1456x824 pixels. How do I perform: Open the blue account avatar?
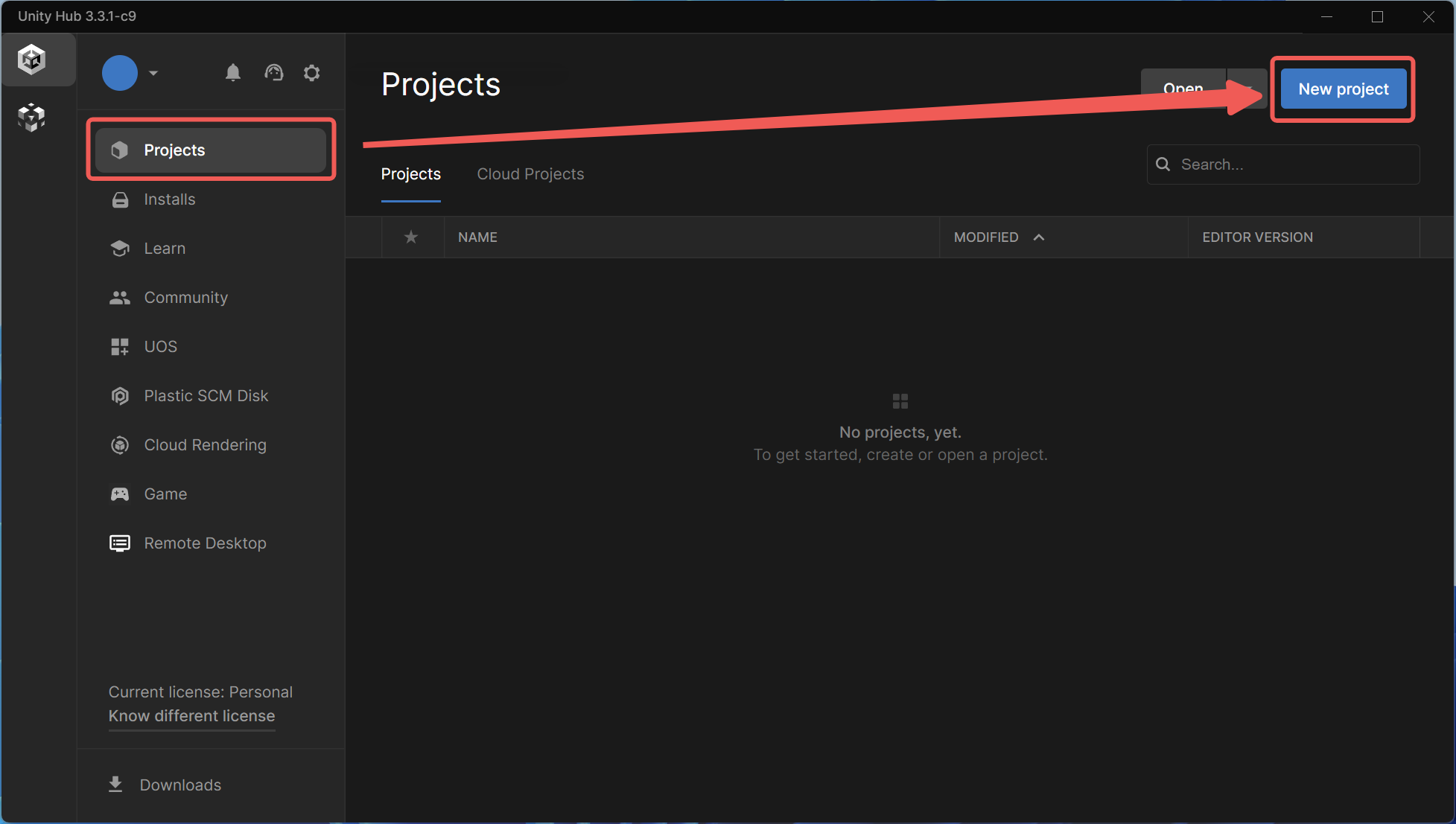tap(120, 73)
